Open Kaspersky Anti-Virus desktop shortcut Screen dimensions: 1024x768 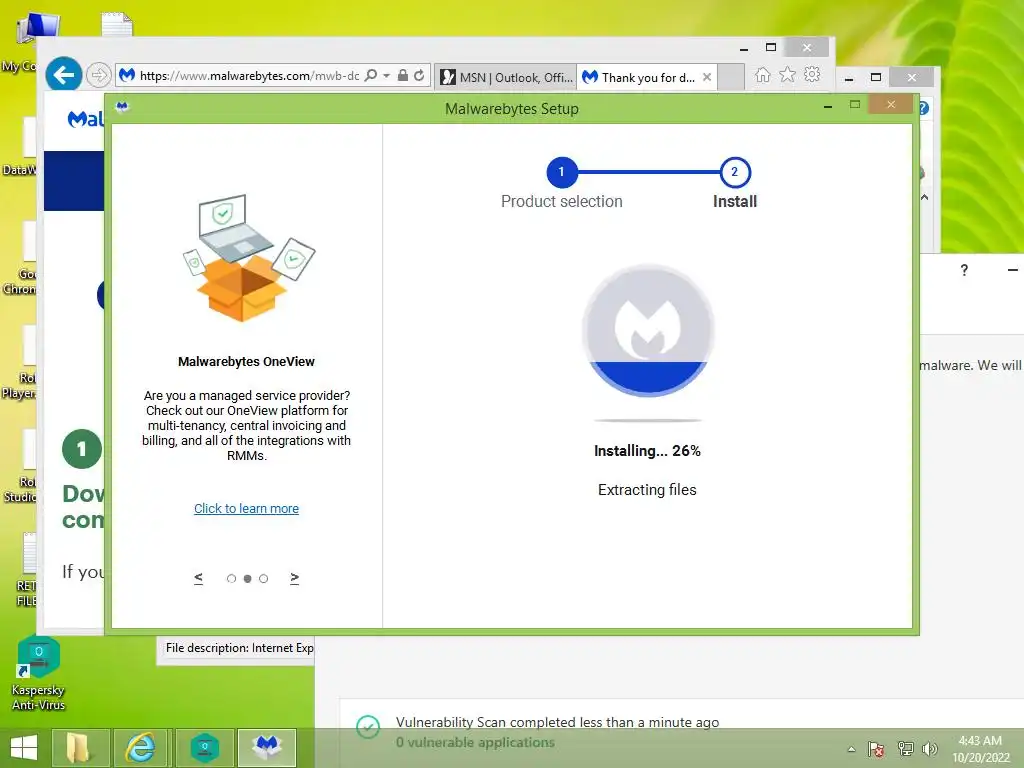[39, 674]
